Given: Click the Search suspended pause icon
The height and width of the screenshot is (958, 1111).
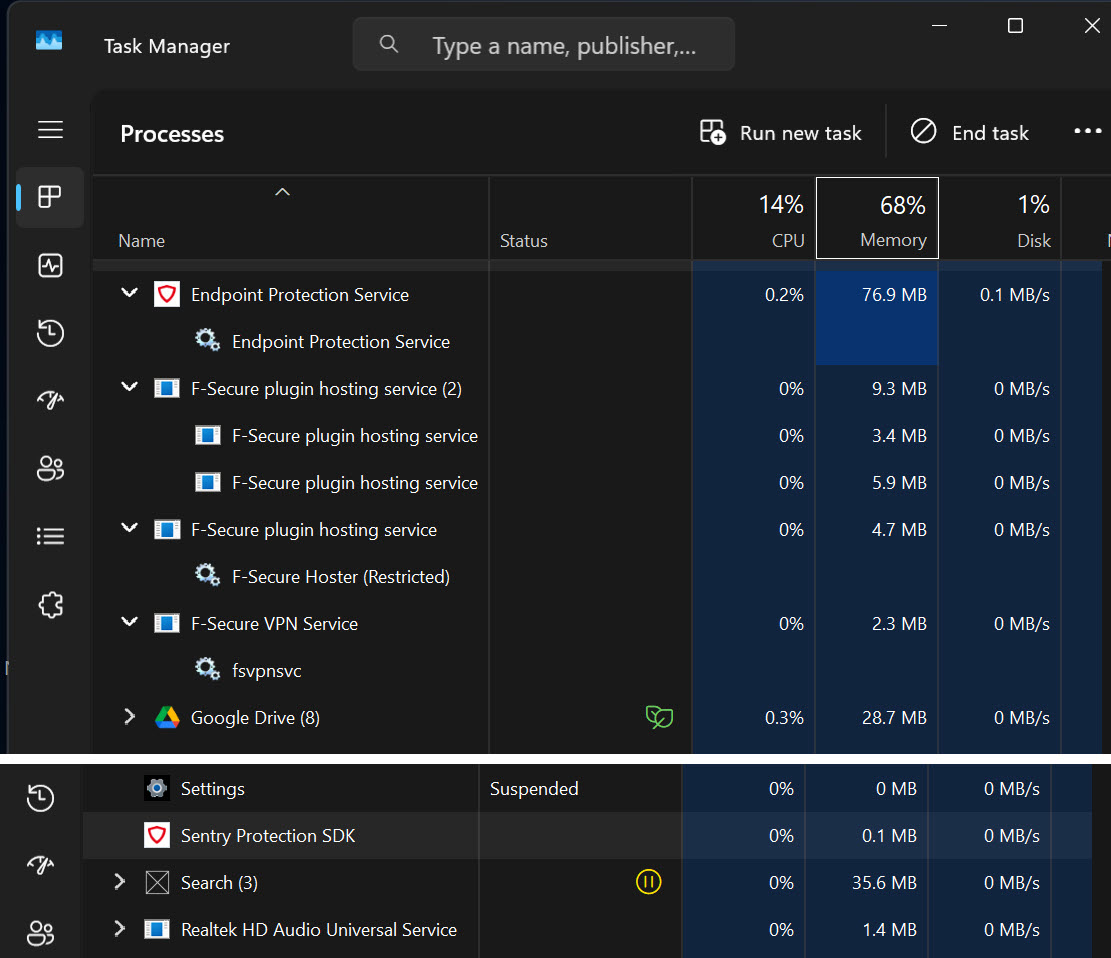Looking at the screenshot, I should pyautogui.click(x=648, y=882).
